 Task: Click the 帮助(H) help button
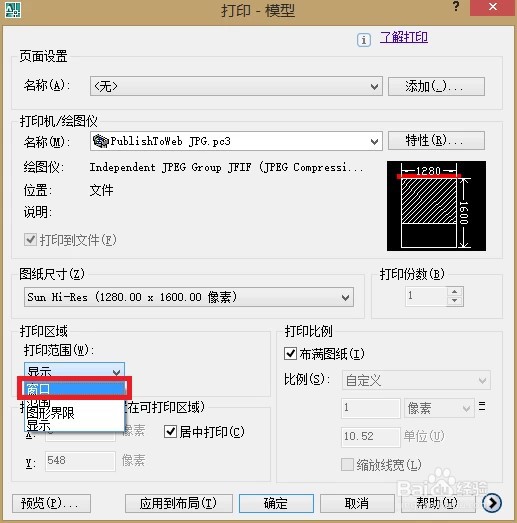tap(438, 503)
